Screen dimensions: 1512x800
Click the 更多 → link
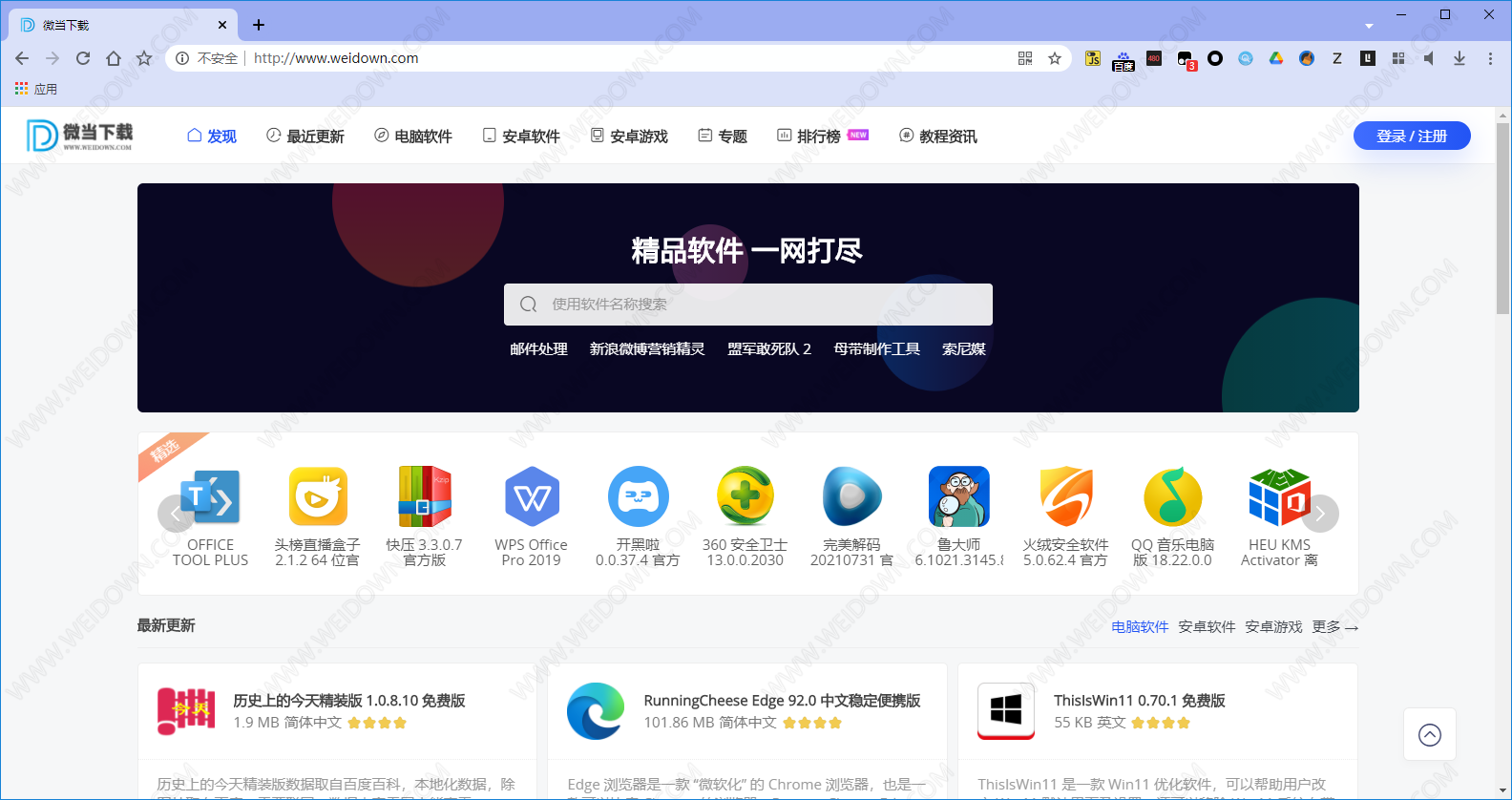[x=1334, y=627]
